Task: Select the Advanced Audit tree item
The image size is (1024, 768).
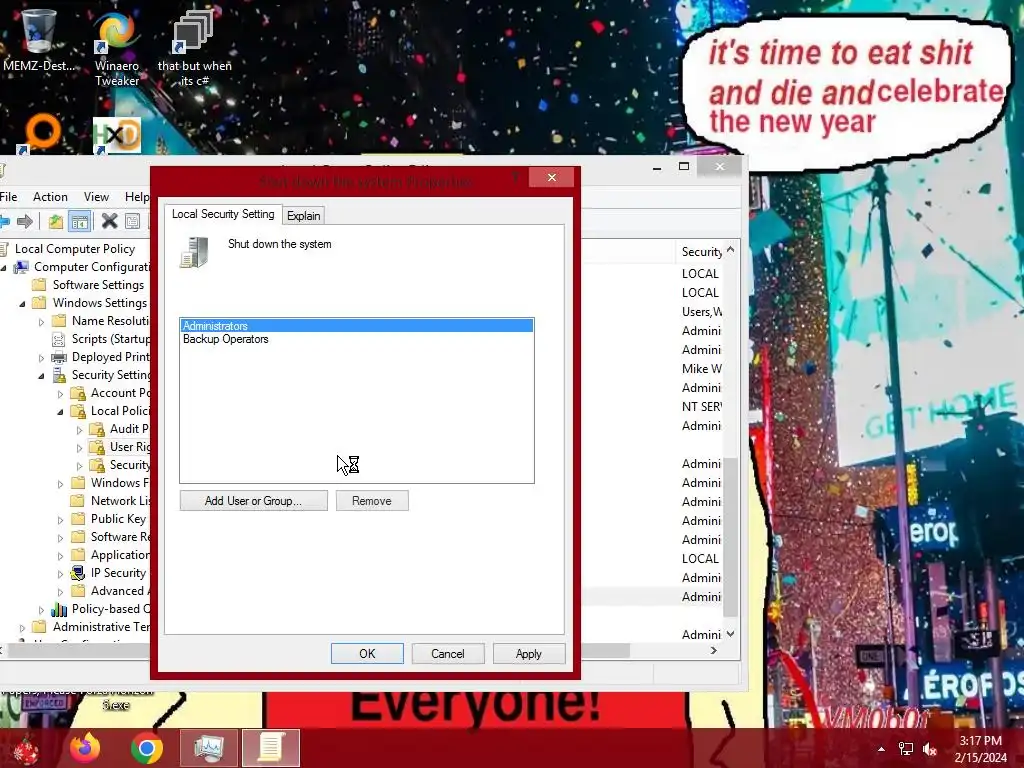Action: pyautogui.click(x=120, y=591)
